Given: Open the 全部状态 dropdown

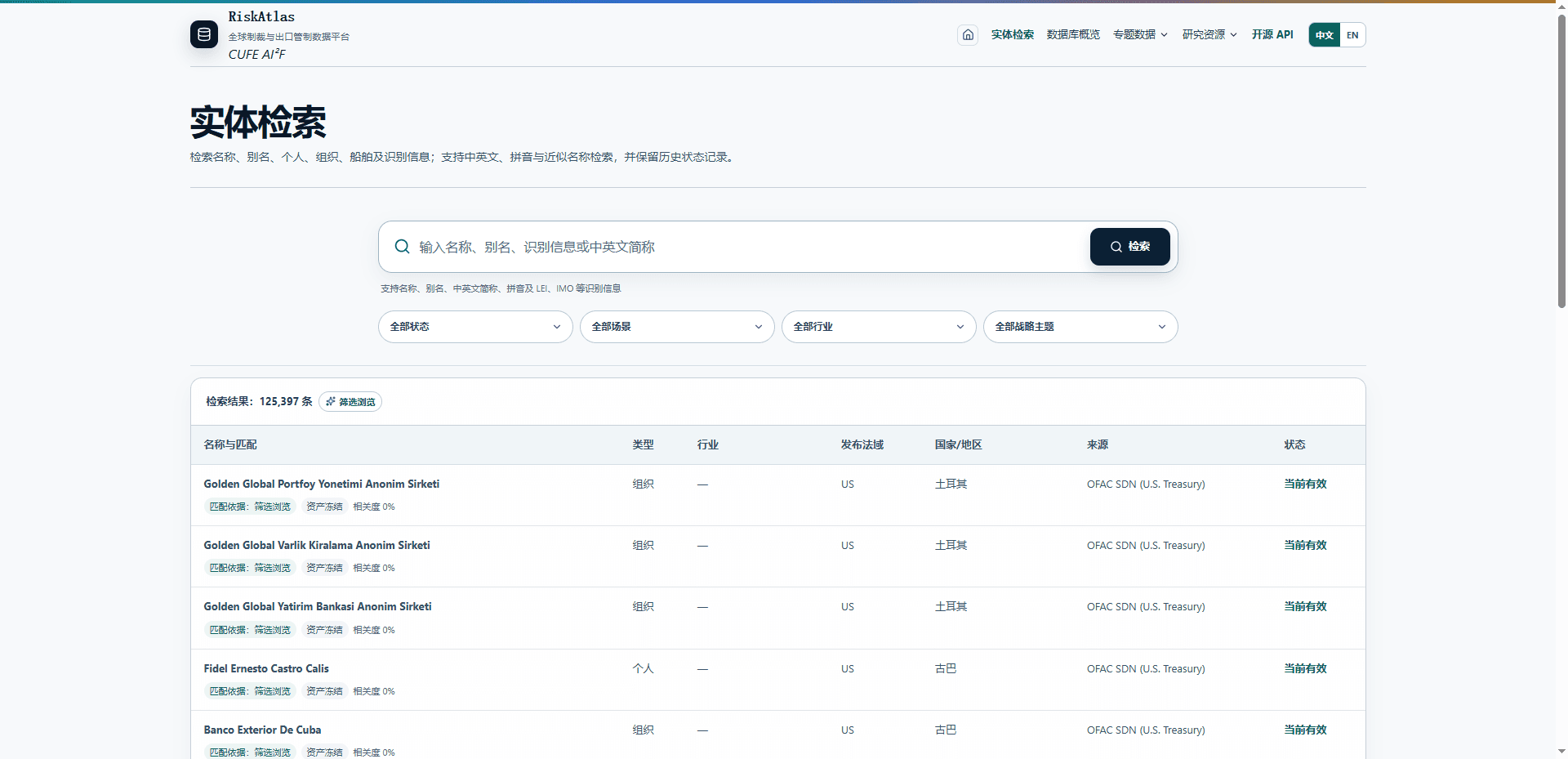Looking at the screenshot, I should click(475, 327).
